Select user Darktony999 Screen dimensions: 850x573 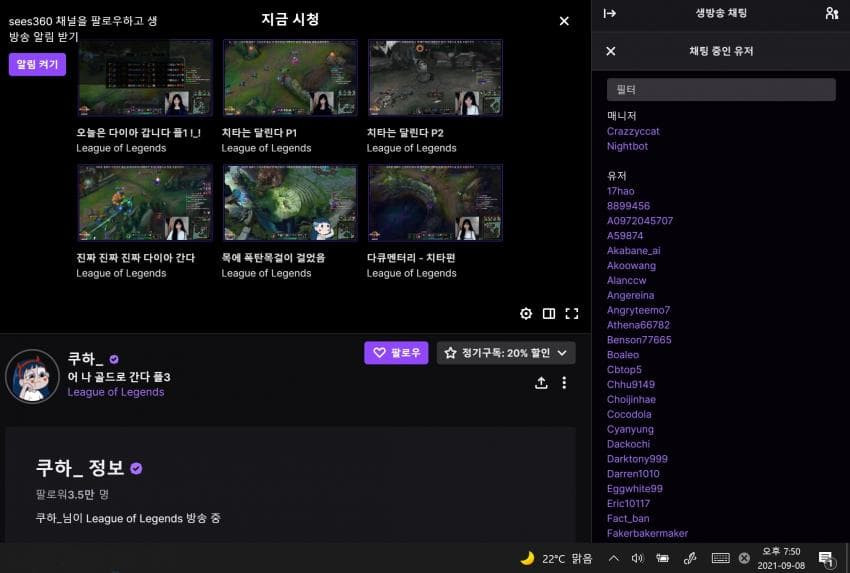click(x=637, y=459)
